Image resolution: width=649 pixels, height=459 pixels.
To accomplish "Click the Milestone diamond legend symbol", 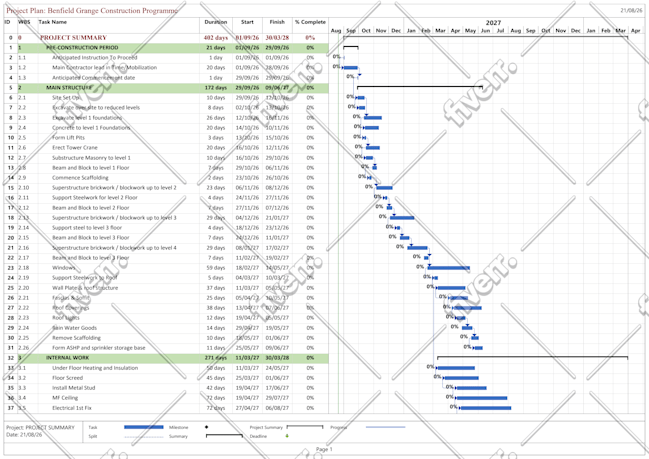I will click(x=207, y=427).
